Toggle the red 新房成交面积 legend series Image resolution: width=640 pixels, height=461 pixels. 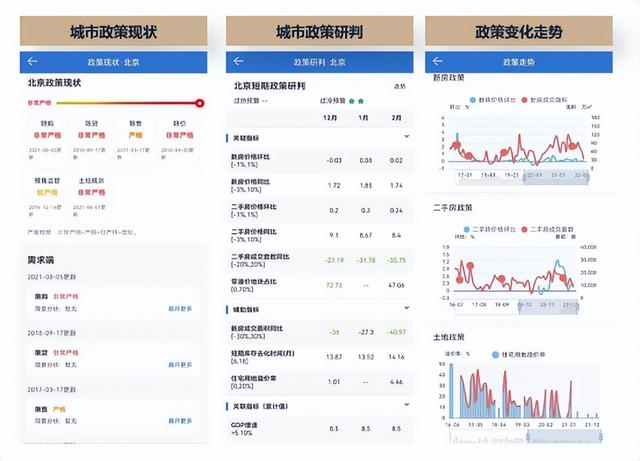[x=544, y=100]
